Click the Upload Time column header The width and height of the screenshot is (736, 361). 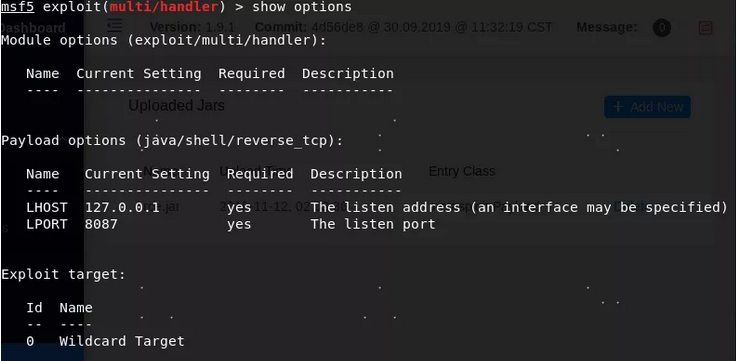(254, 171)
